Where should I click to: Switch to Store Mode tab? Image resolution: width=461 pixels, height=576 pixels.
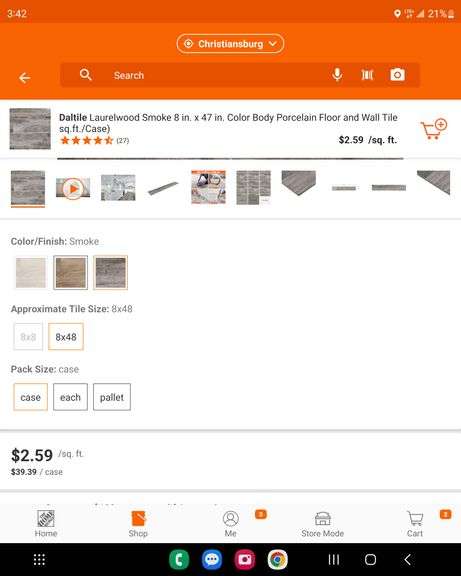(x=323, y=524)
